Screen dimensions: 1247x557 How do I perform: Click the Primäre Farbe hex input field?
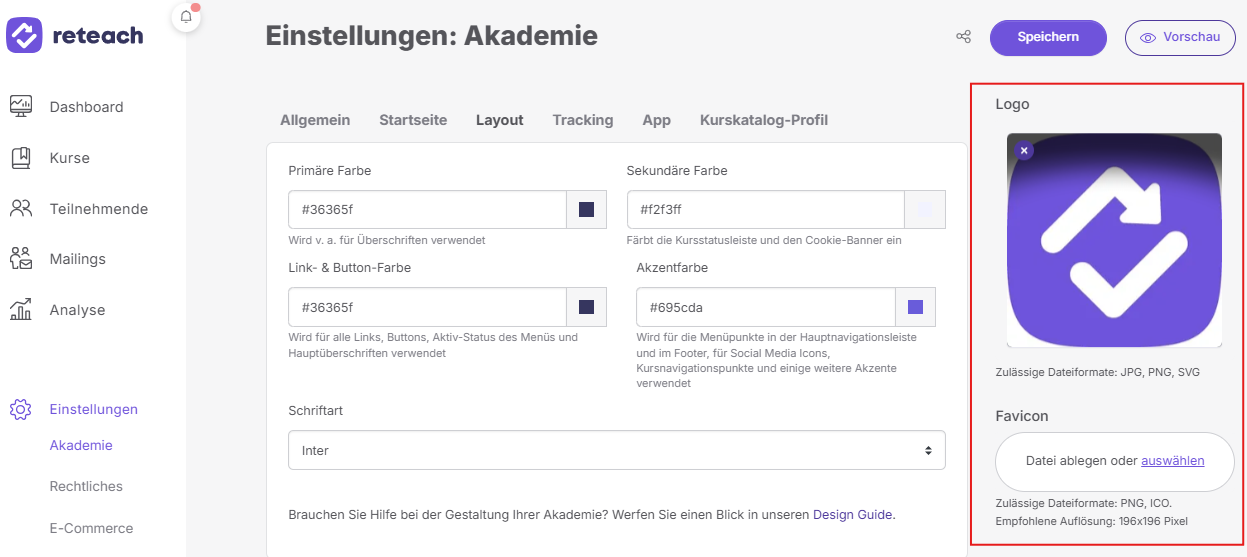tap(427, 209)
